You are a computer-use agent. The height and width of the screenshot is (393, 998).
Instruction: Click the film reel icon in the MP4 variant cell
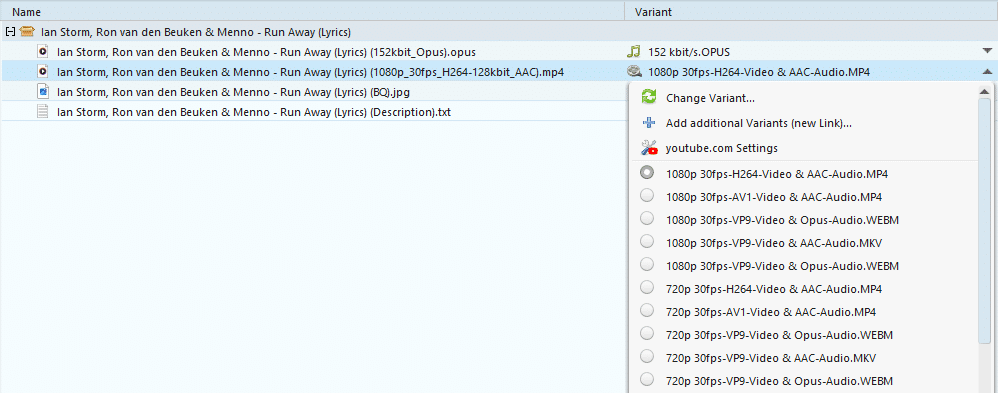[x=634, y=72]
